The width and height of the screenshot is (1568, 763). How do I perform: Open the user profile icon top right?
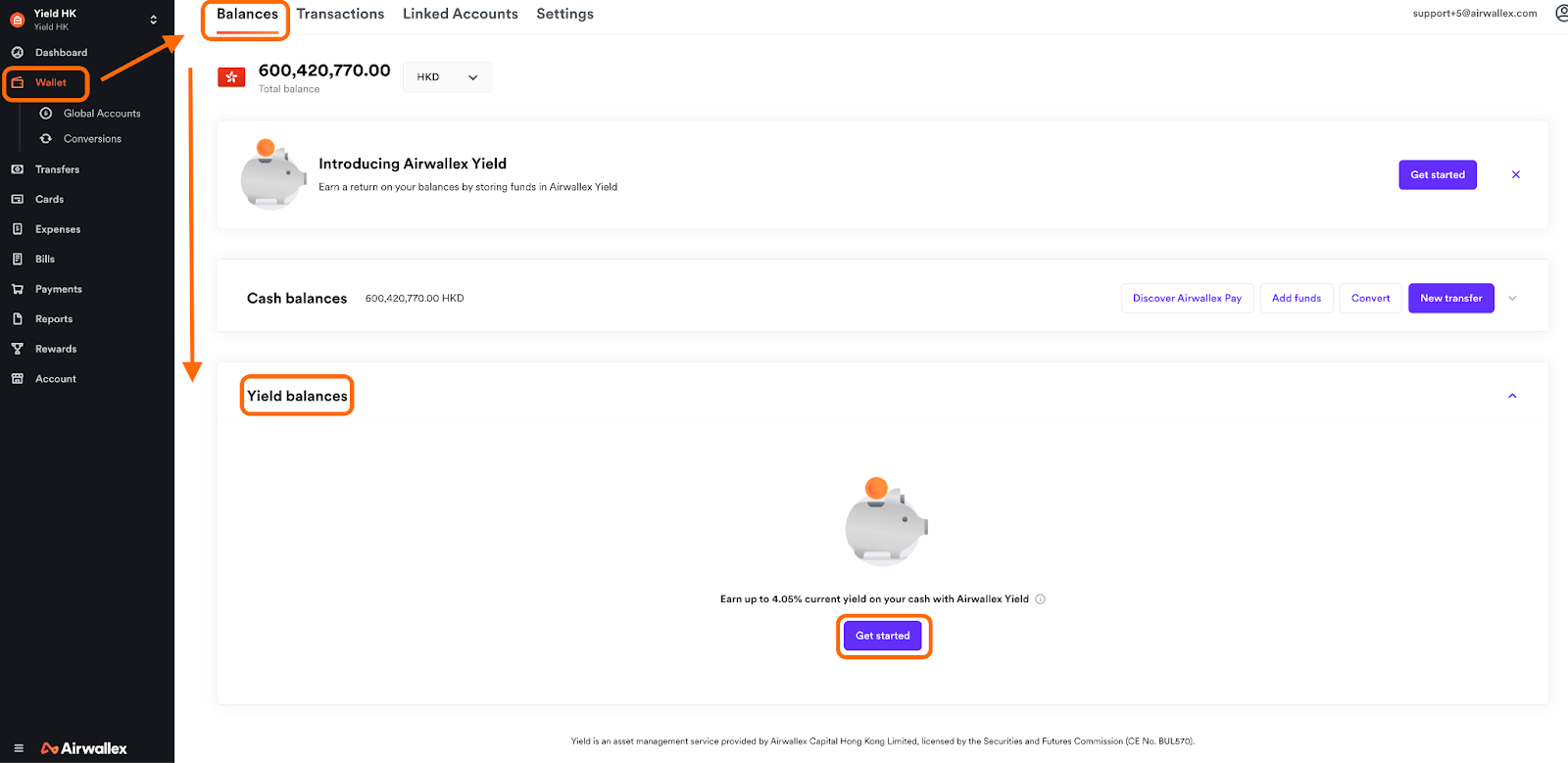pos(1560,14)
